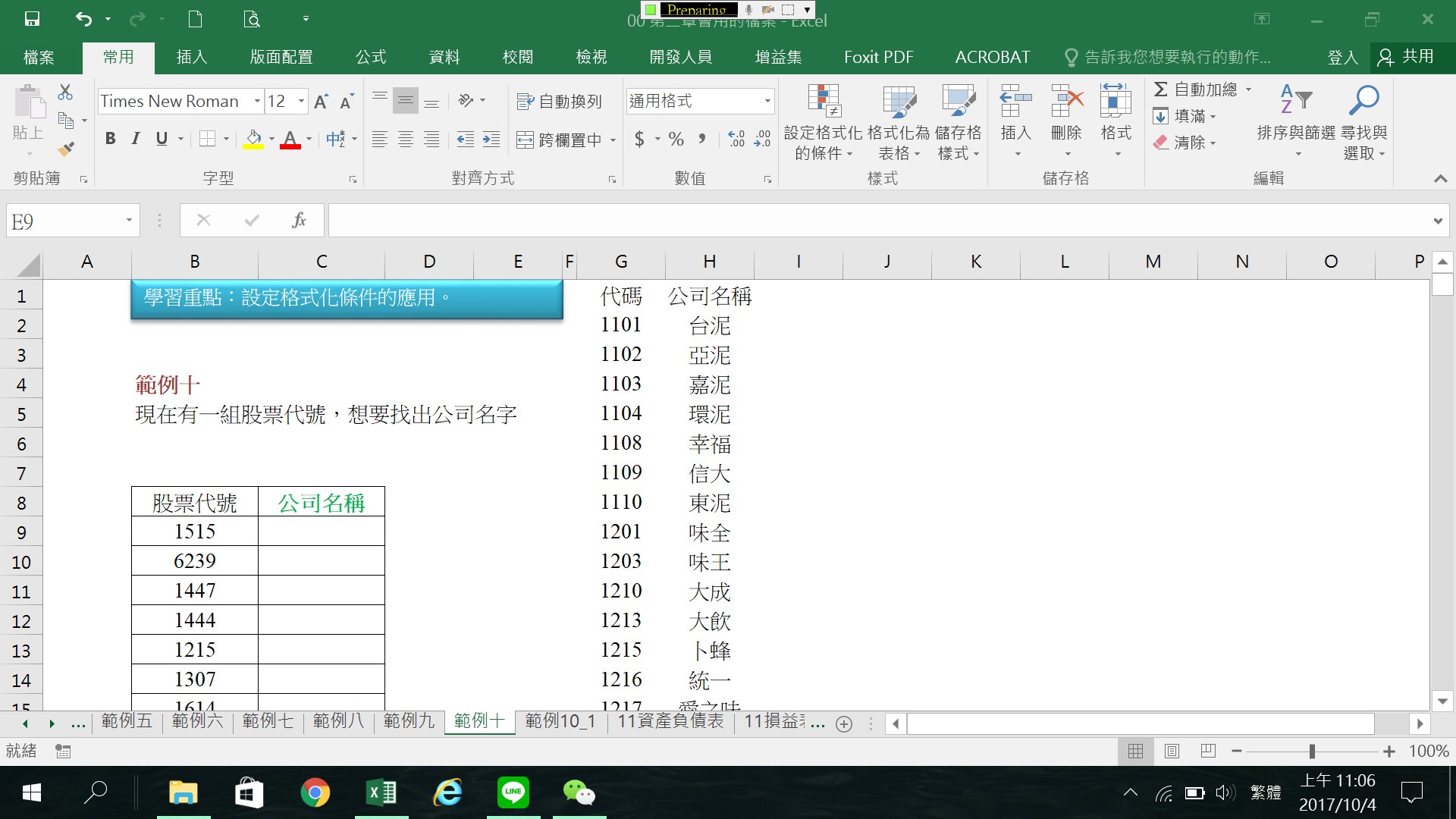This screenshot has height=819, width=1456.
Task: Increase font size with larger A icon
Action: (321, 101)
